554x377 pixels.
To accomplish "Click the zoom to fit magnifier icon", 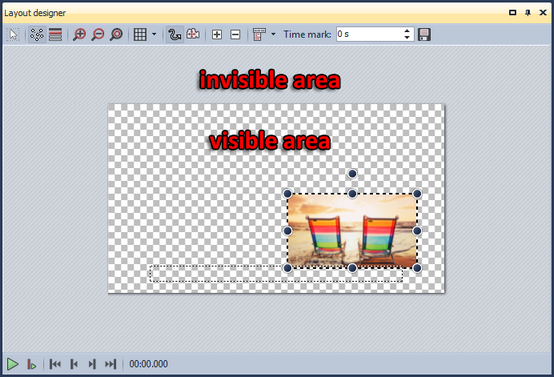I will pyautogui.click(x=116, y=34).
